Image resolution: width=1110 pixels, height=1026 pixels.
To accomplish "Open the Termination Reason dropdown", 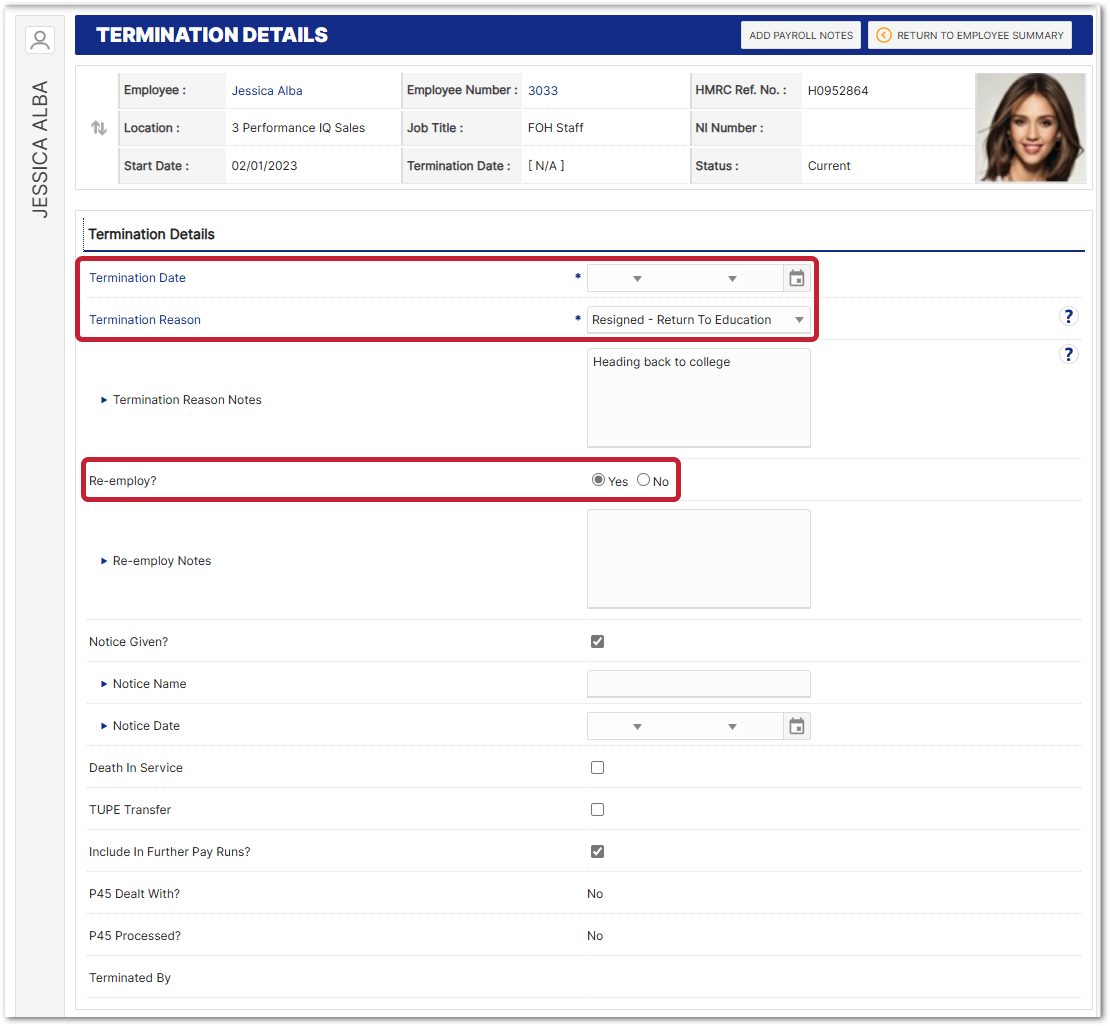I will 698,320.
